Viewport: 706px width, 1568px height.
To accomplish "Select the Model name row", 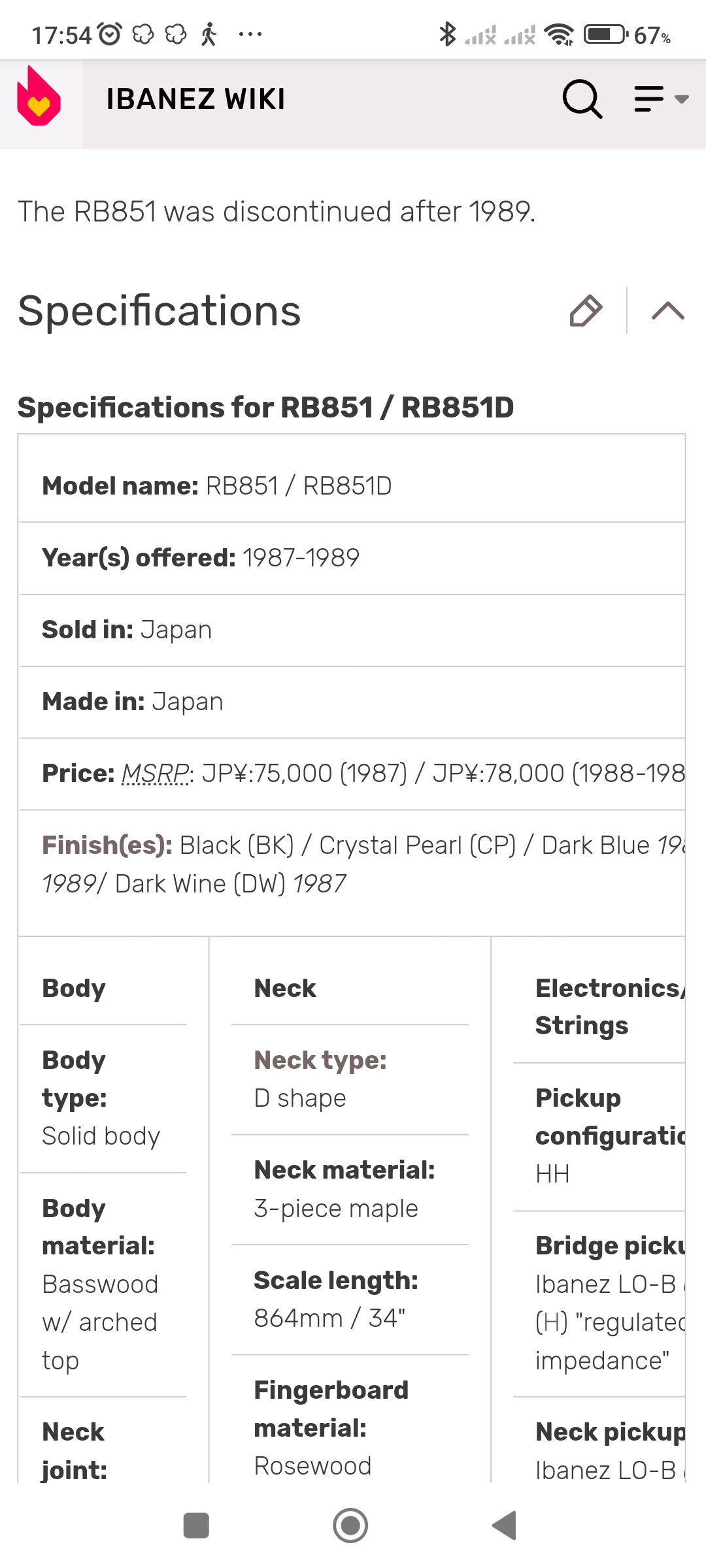I will click(352, 486).
